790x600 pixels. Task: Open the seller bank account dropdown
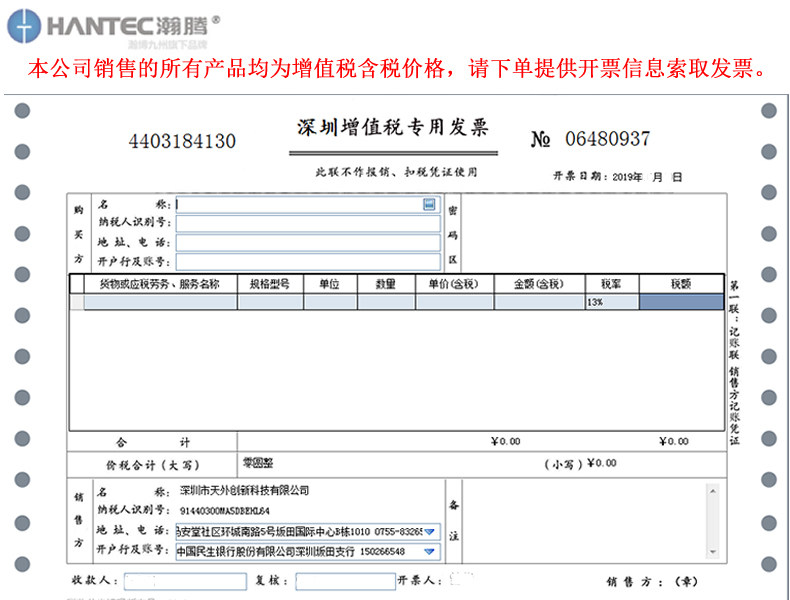tap(430, 552)
